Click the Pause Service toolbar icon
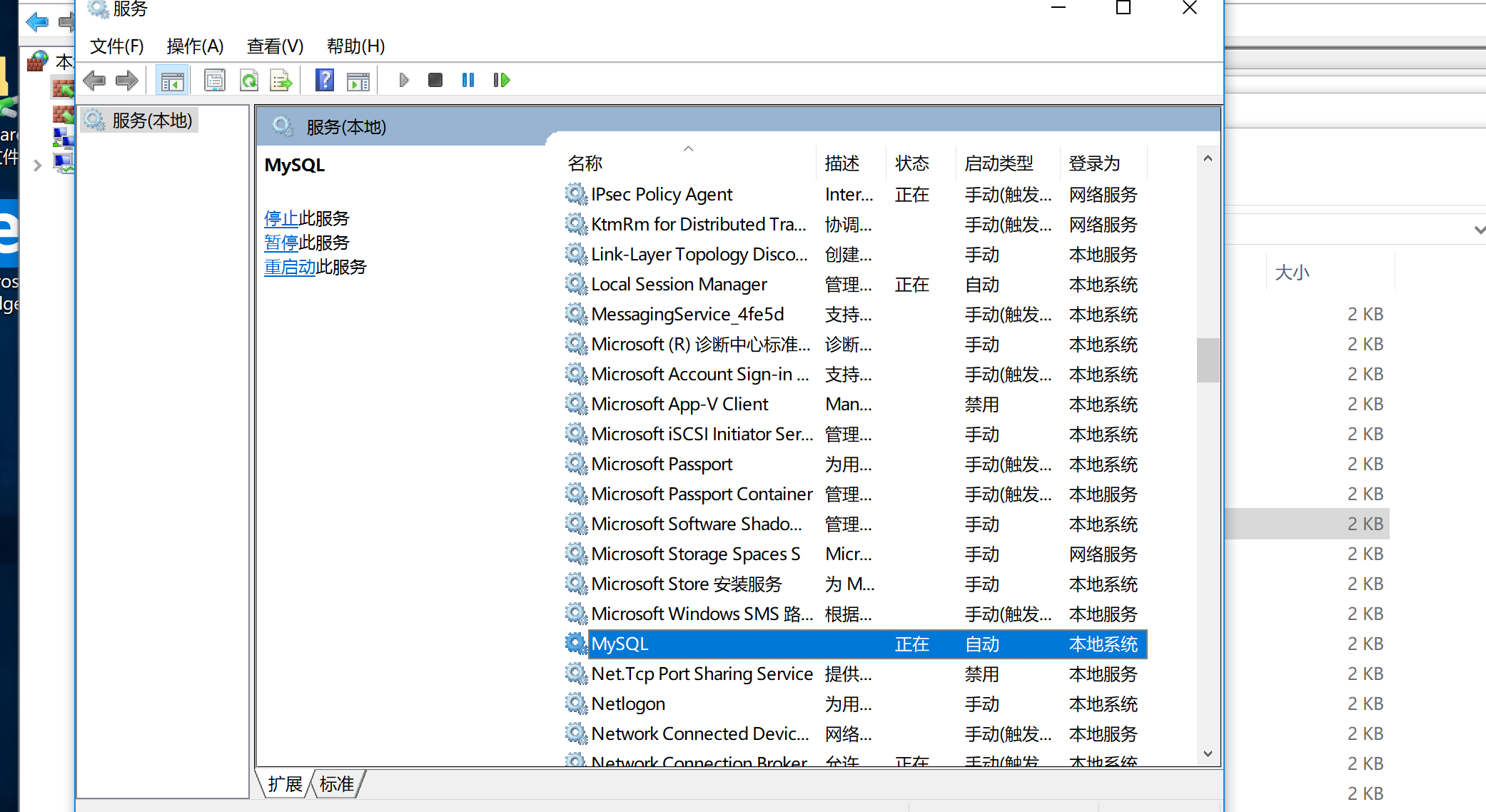 point(467,80)
